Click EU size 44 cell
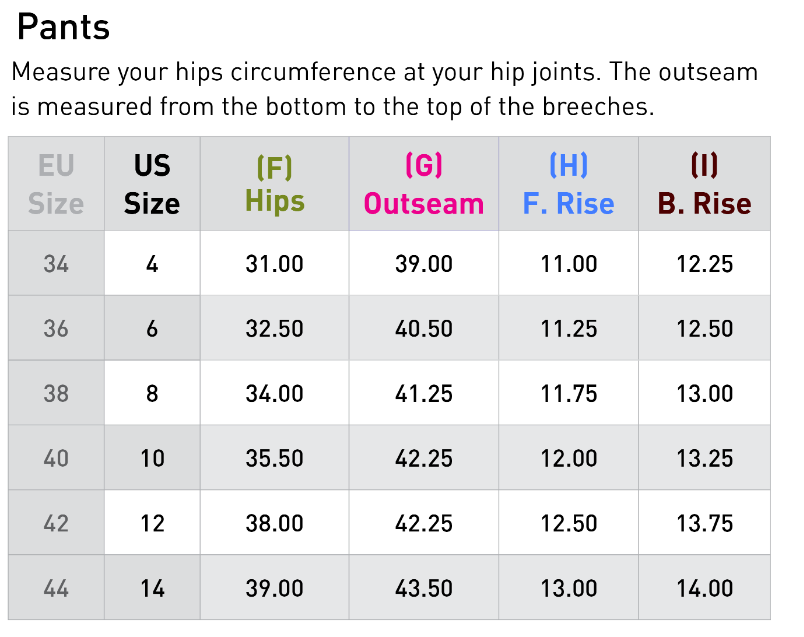804x637 pixels. click(x=56, y=588)
